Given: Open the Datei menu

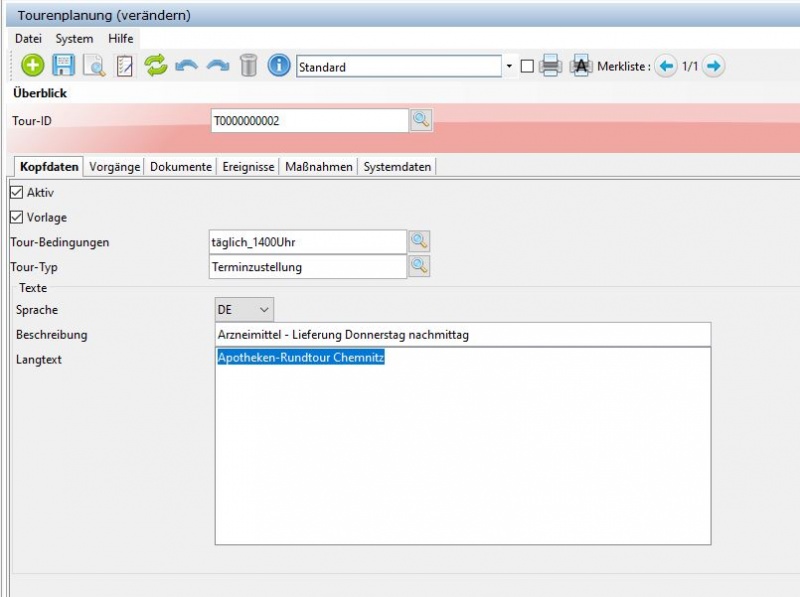Looking at the screenshot, I should (x=28, y=38).
